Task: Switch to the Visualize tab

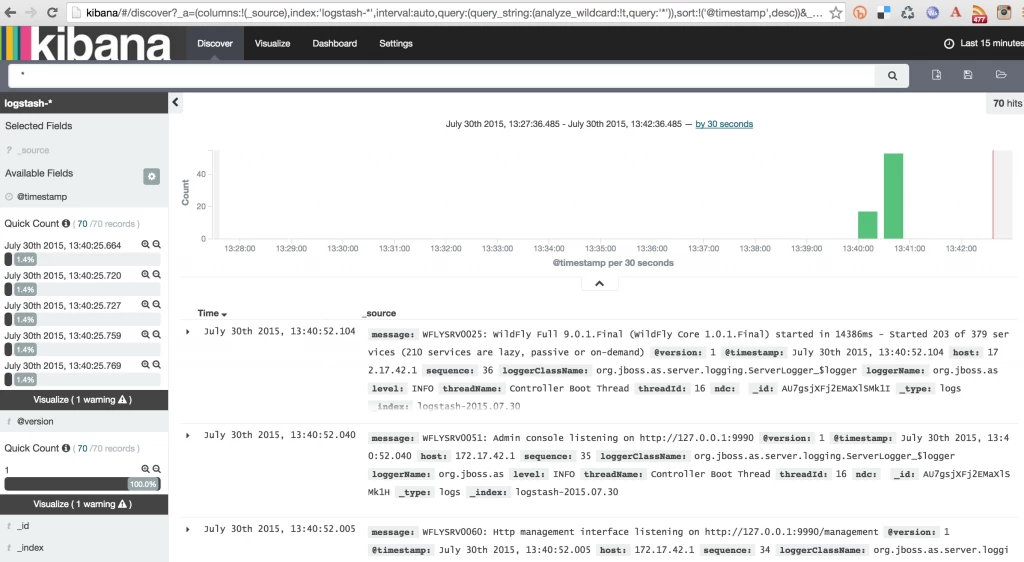Action: click(x=272, y=43)
